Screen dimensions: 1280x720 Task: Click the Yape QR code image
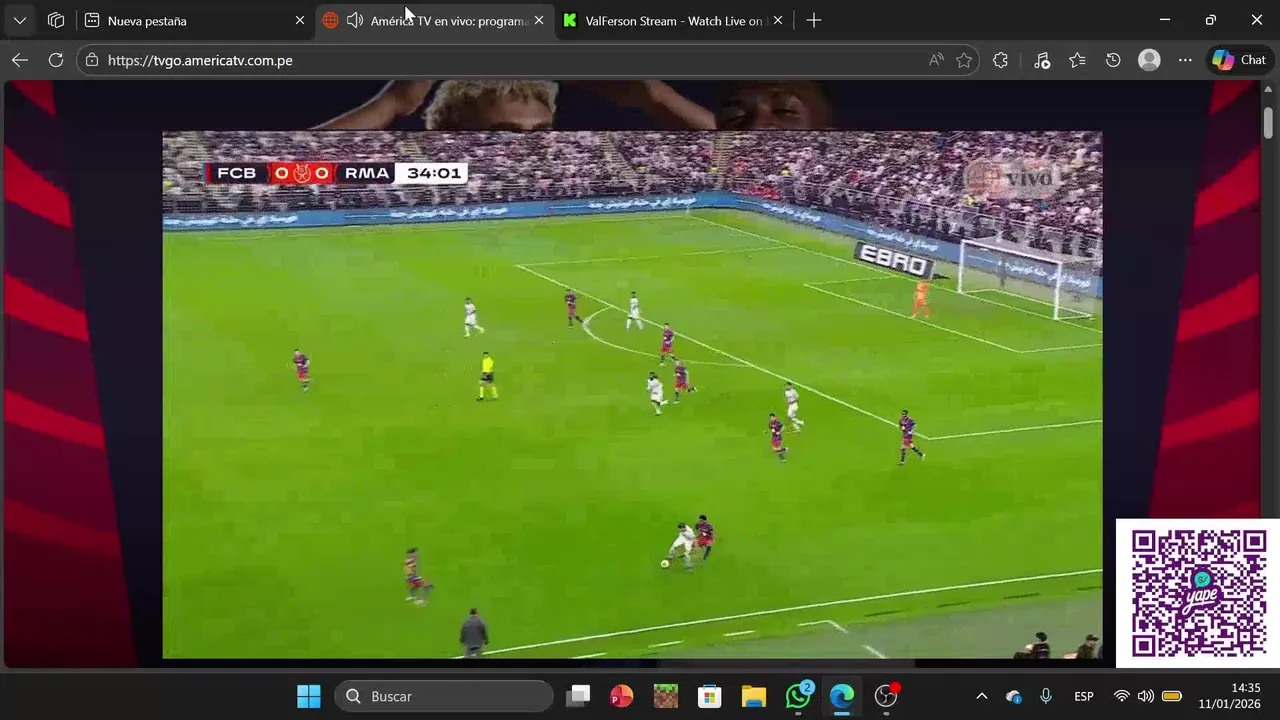(1197, 593)
